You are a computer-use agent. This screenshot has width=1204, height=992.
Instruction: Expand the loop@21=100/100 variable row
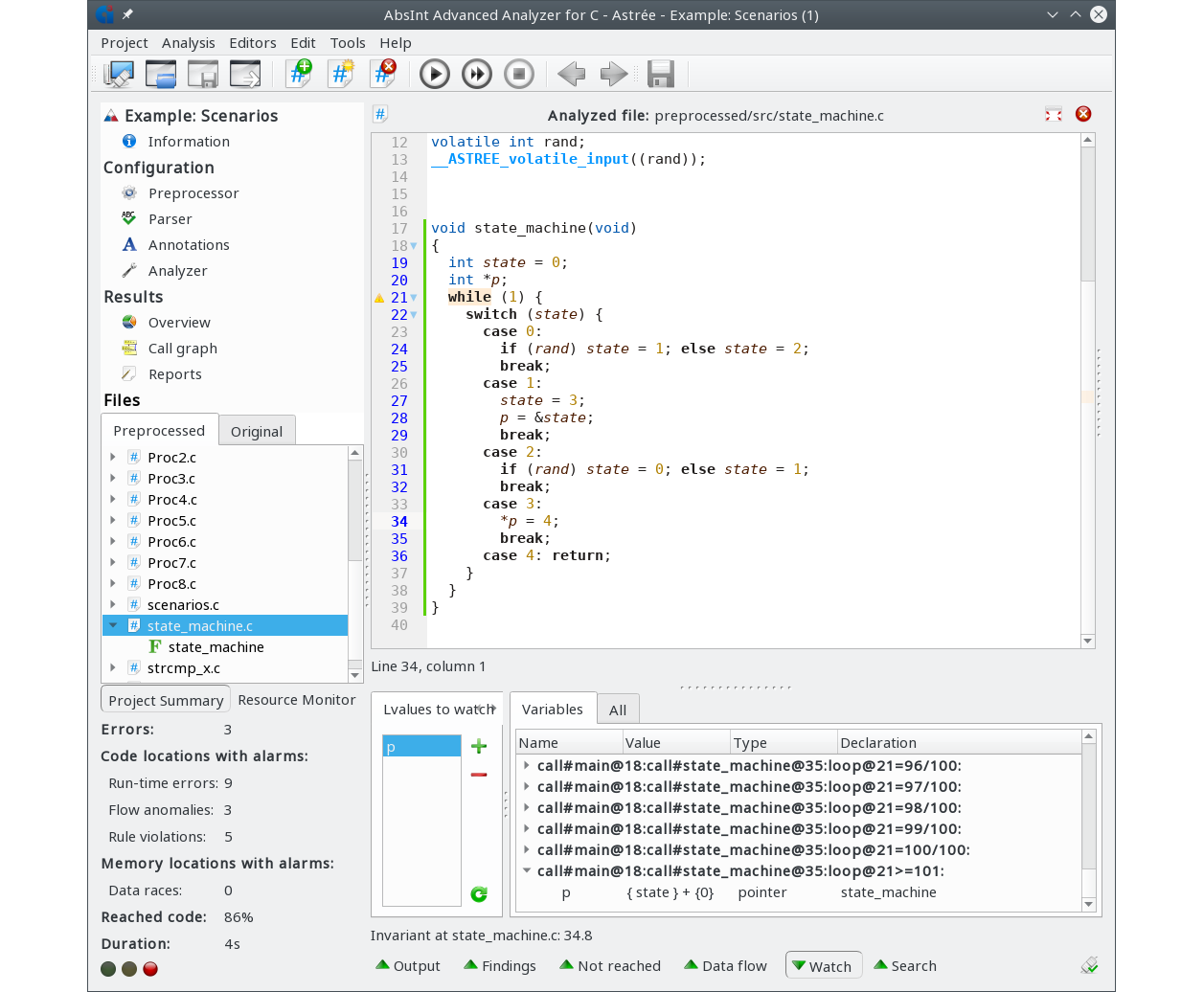tap(527, 849)
